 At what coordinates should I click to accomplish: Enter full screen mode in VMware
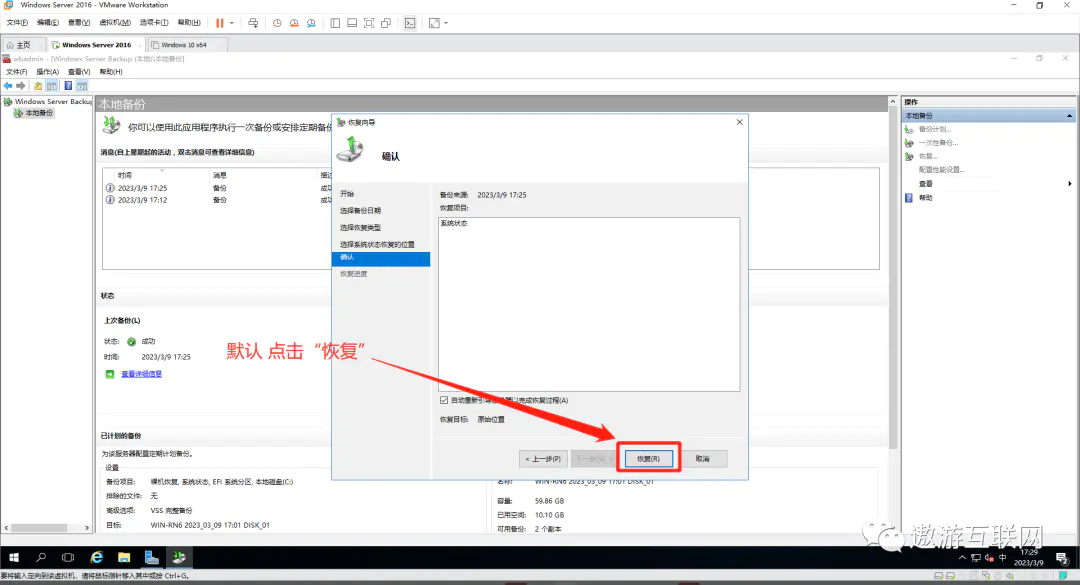pyautogui.click(x=369, y=23)
